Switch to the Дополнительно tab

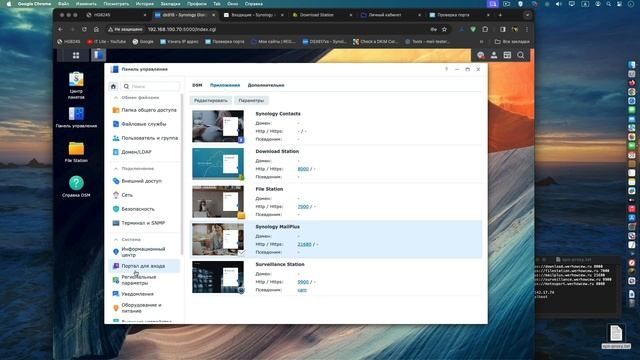point(266,85)
